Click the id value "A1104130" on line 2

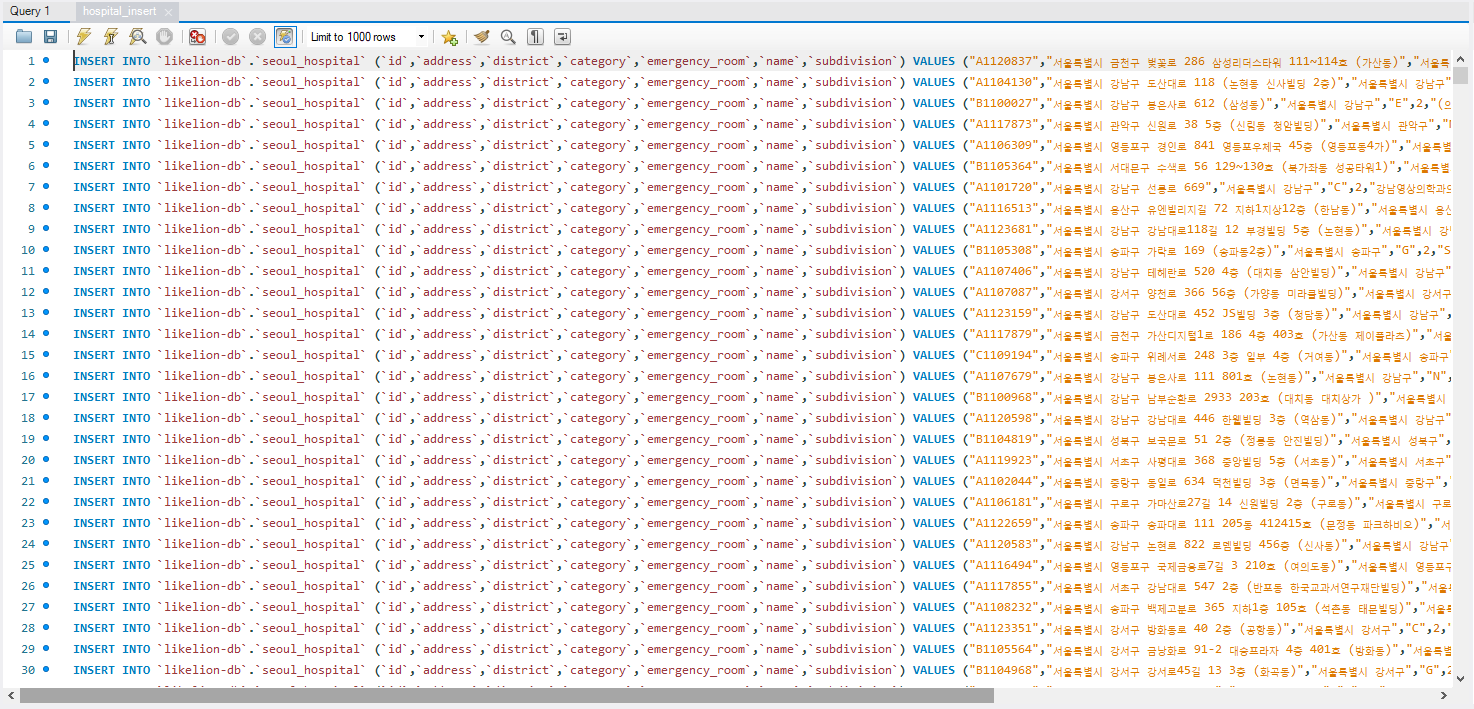(x=1003, y=82)
